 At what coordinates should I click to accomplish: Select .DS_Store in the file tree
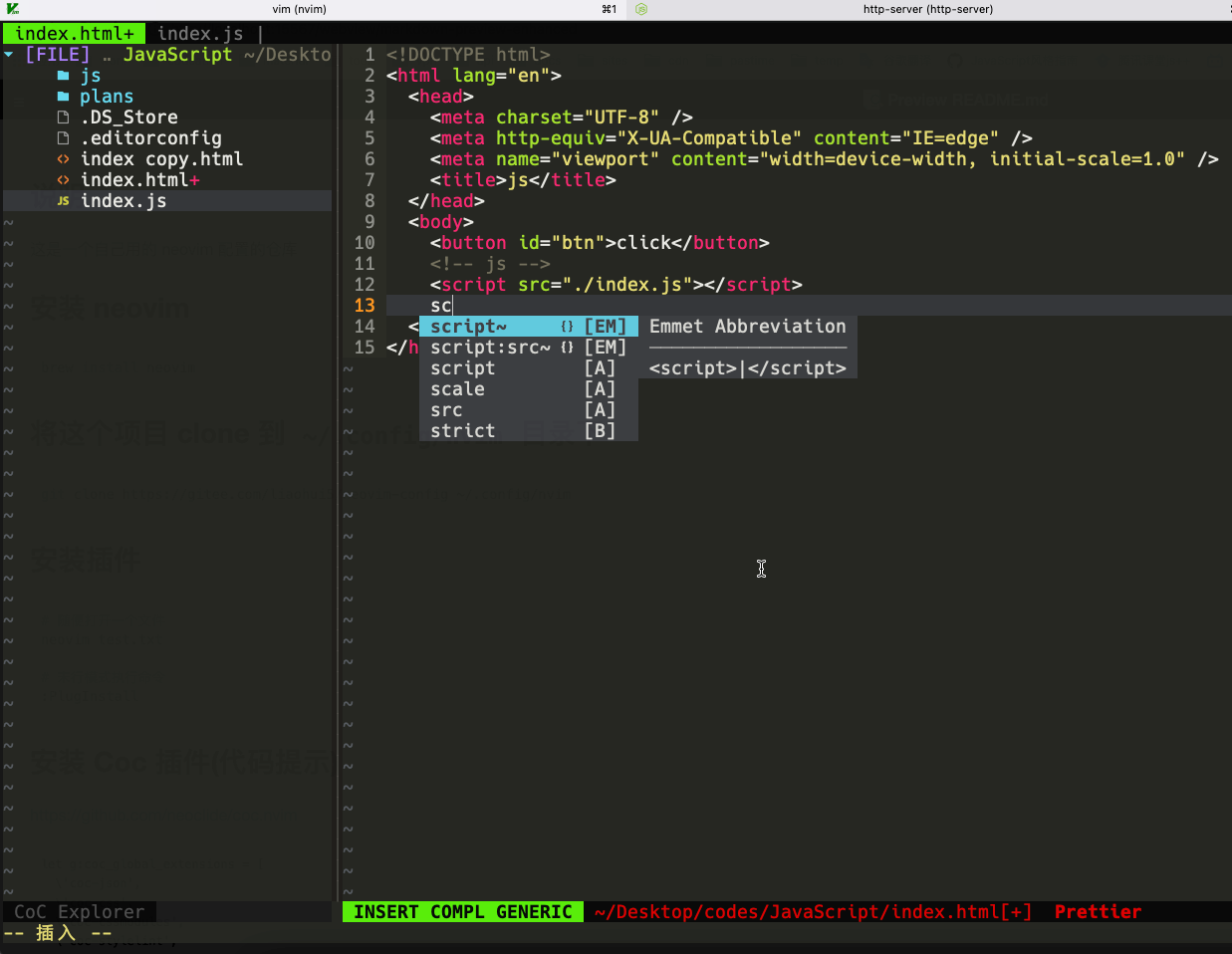point(129,118)
